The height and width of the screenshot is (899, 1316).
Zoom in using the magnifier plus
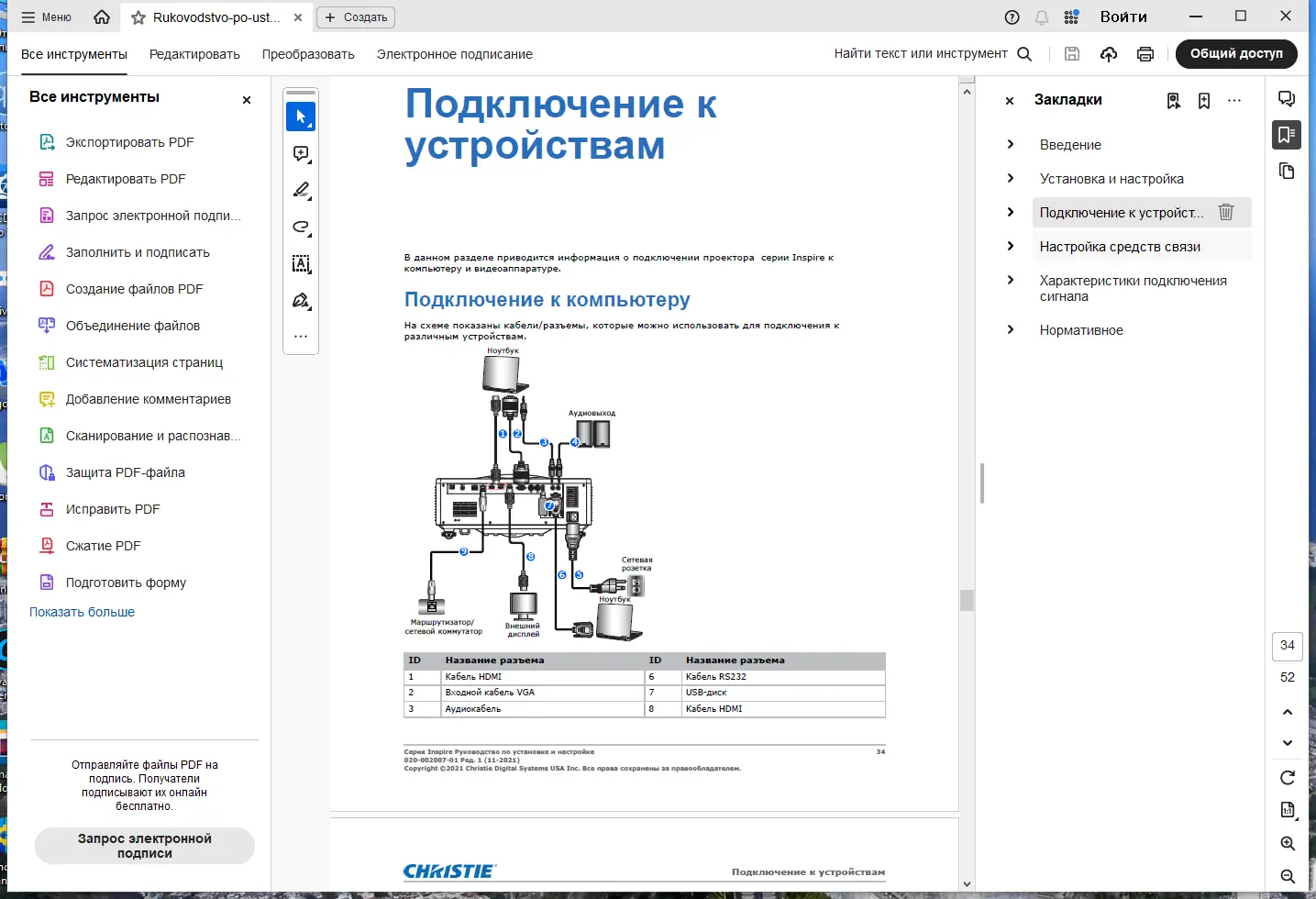(1288, 843)
